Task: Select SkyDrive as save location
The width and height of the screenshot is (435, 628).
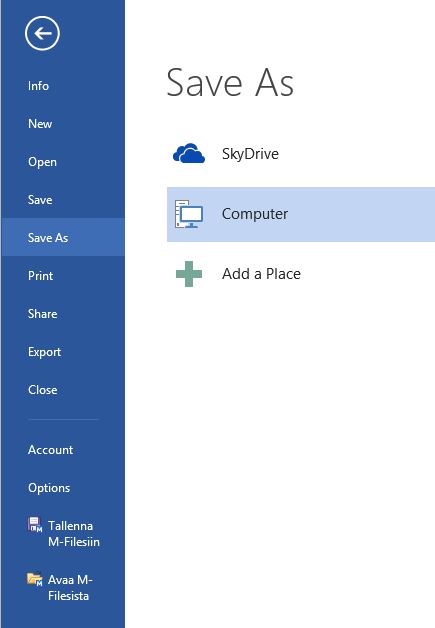Action: pyautogui.click(x=250, y=154)
